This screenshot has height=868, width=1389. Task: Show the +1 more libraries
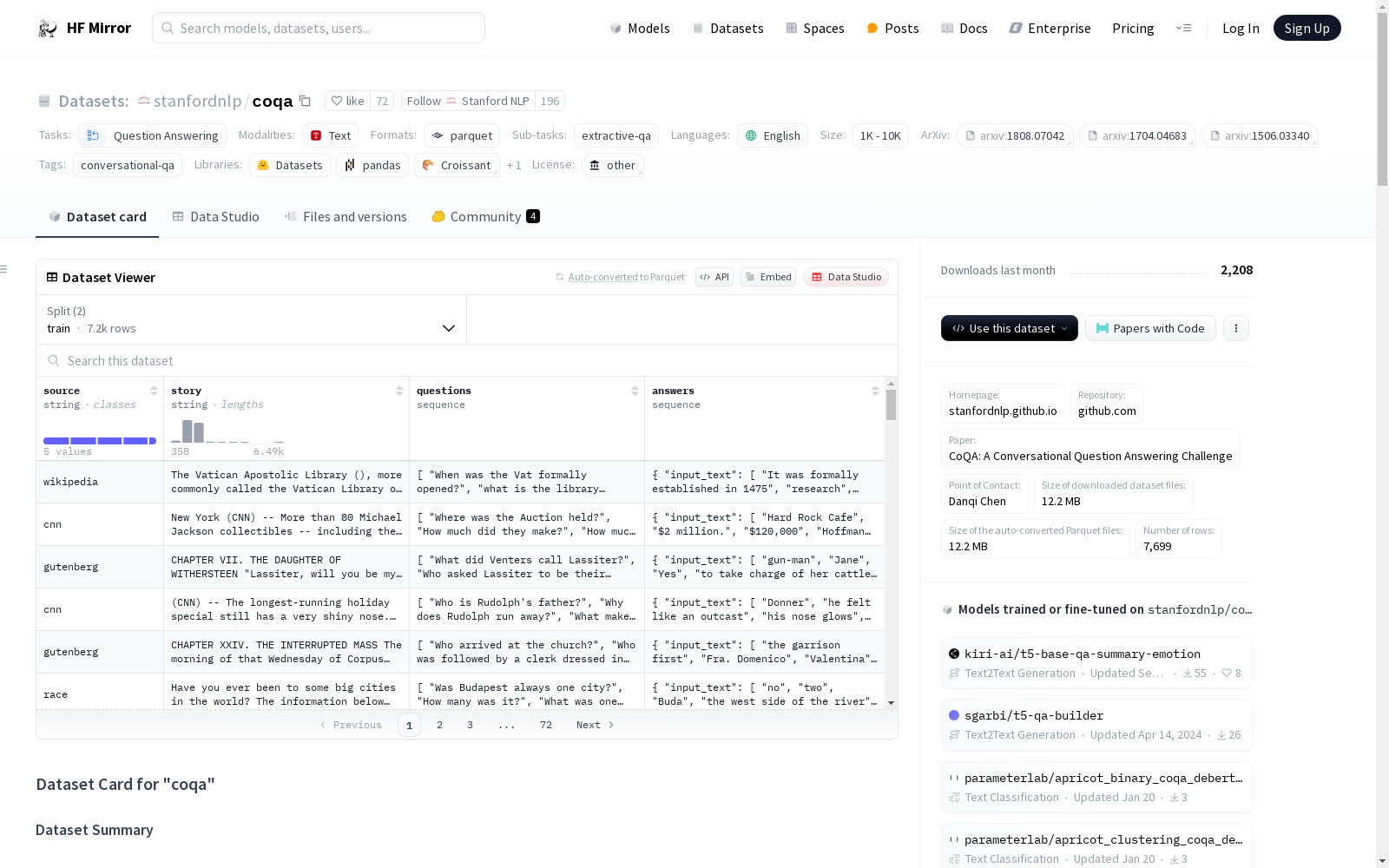tap(514, 165)
